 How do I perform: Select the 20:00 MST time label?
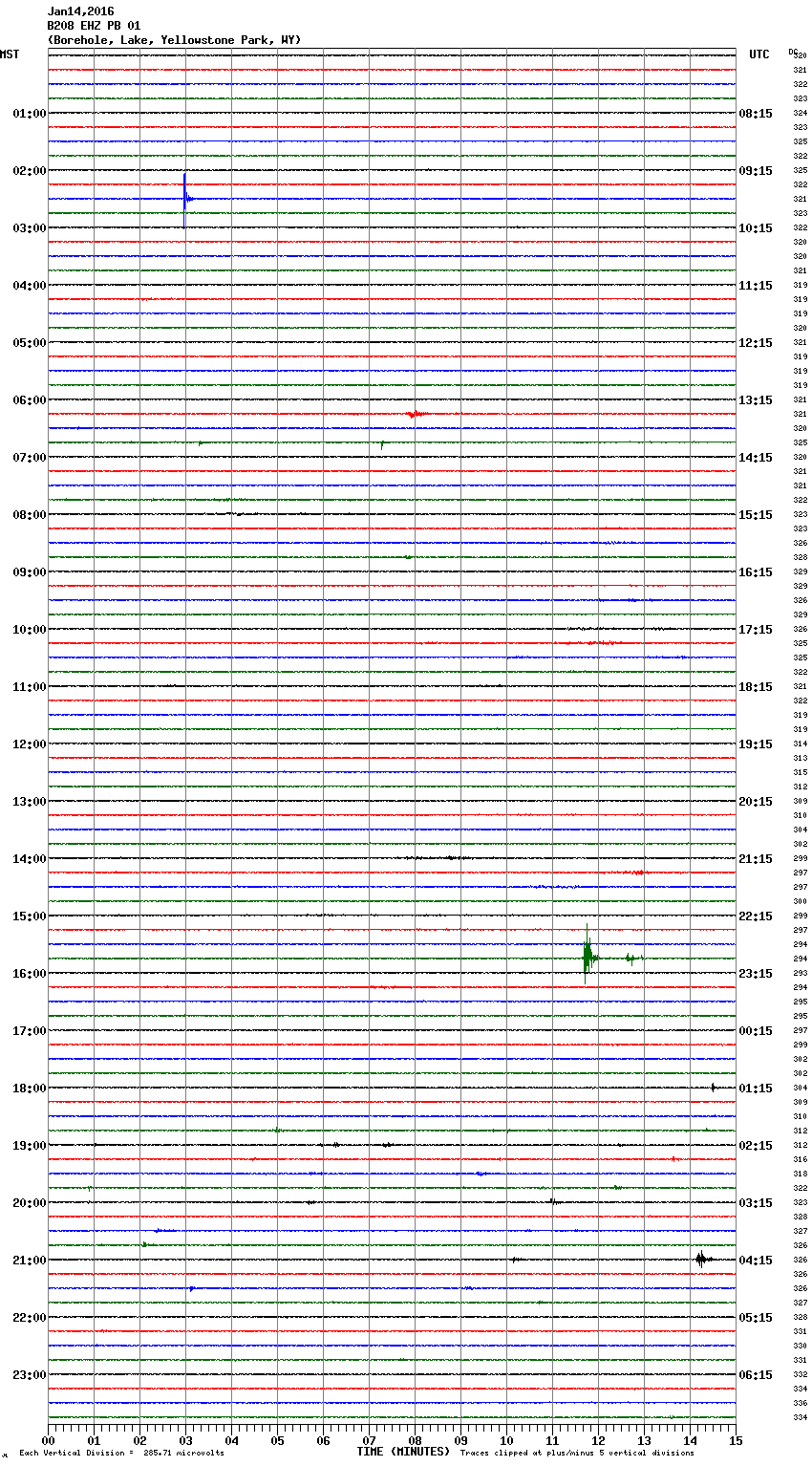30,1203
